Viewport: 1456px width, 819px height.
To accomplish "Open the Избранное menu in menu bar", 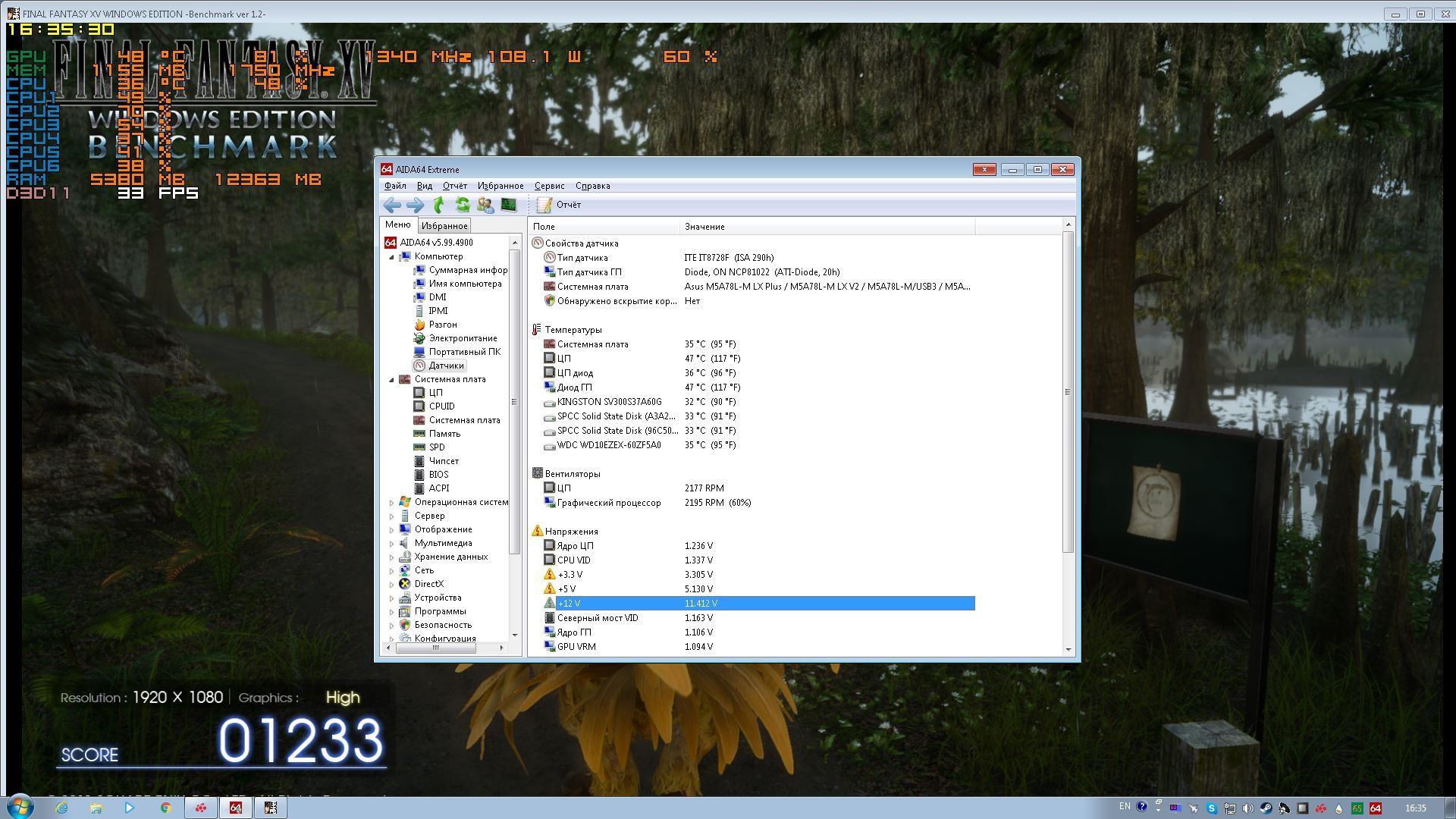I will pyautogui.click(x=500, y=186).
